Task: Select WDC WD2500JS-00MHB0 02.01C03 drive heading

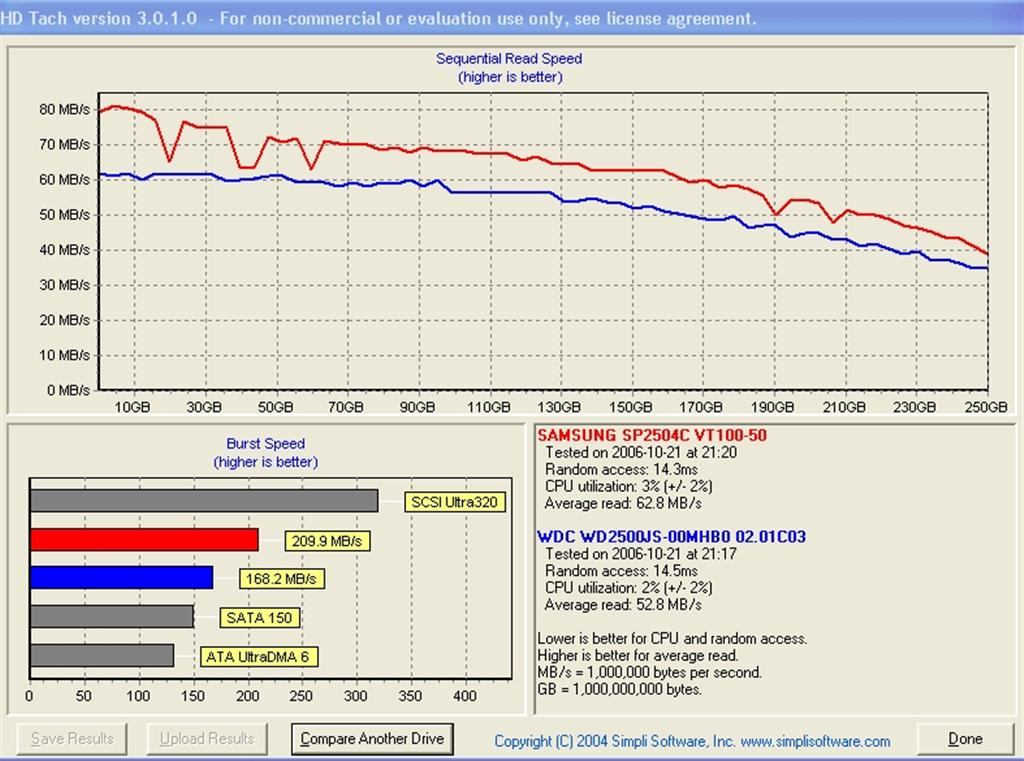Action: [x=671, y=536]
